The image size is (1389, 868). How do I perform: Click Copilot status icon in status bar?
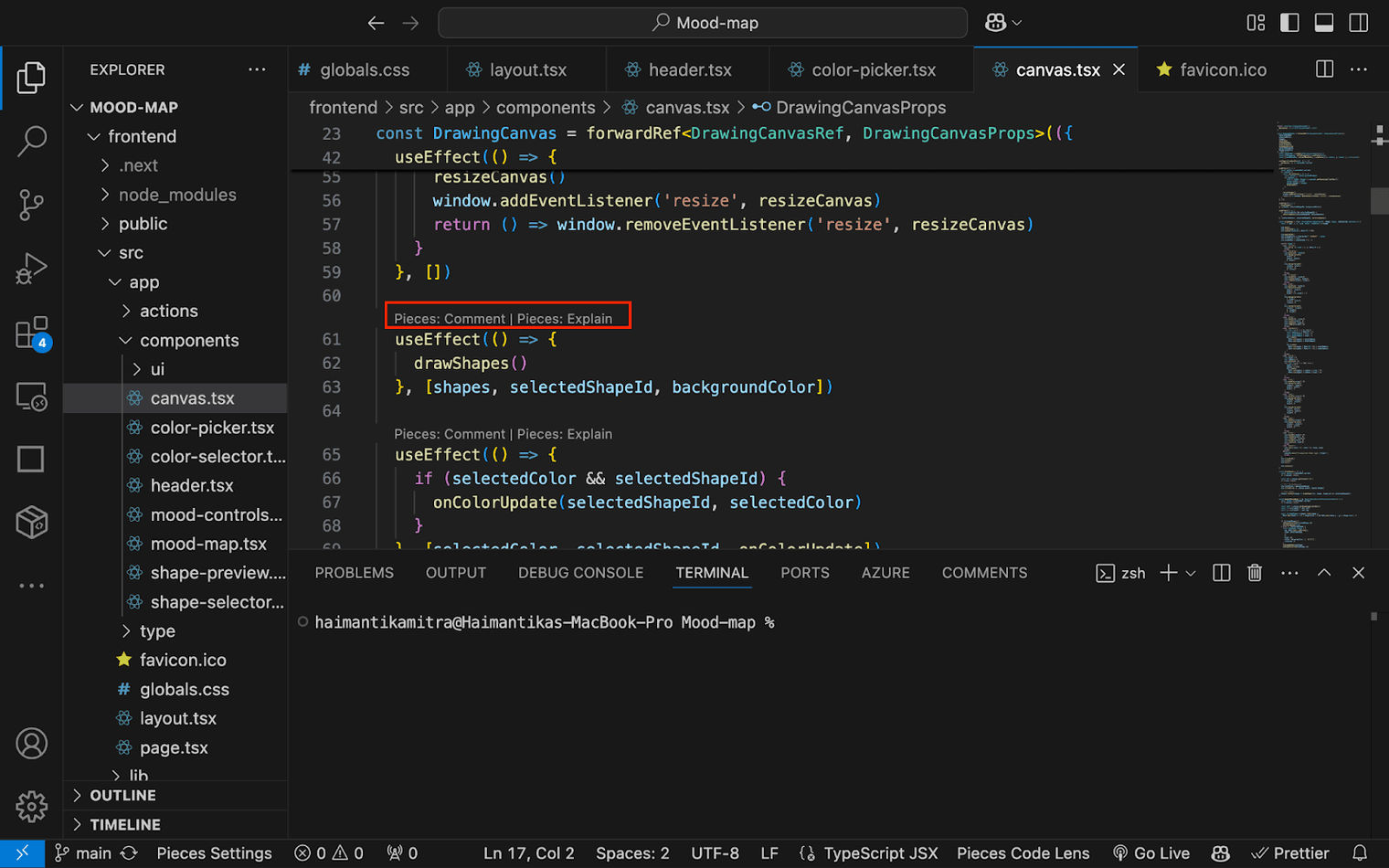[x=1221, y=852]
